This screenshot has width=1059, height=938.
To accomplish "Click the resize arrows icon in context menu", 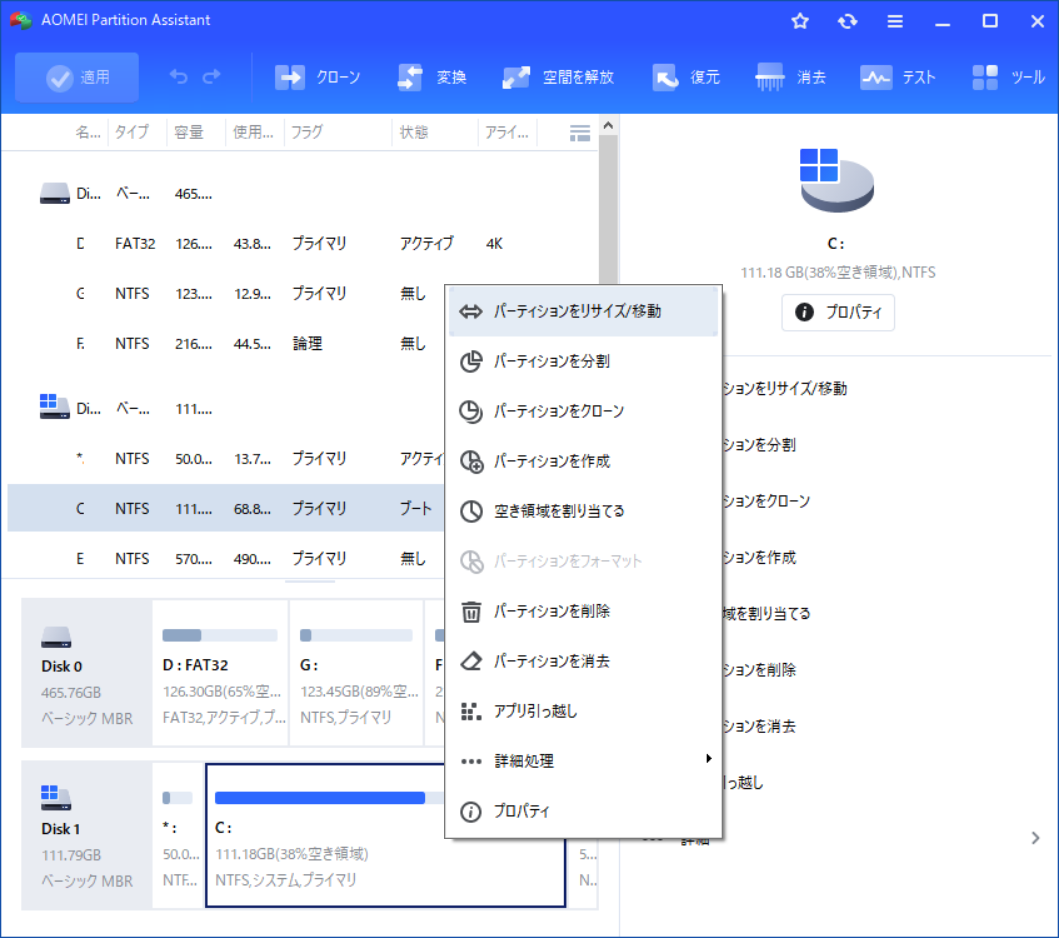I will [x=471, y=311].
